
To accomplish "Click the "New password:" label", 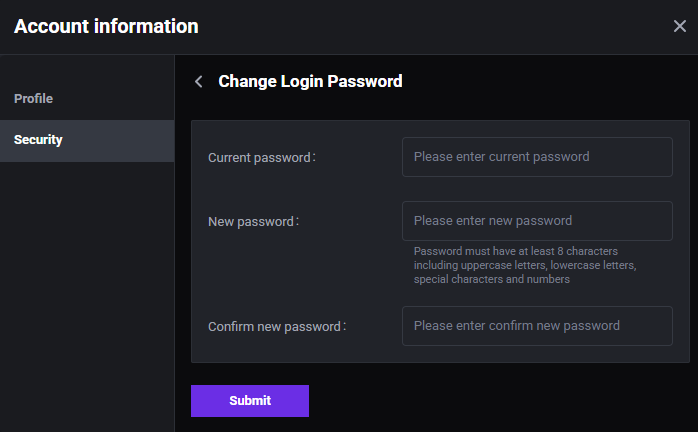I will click(x=253, y=222).
